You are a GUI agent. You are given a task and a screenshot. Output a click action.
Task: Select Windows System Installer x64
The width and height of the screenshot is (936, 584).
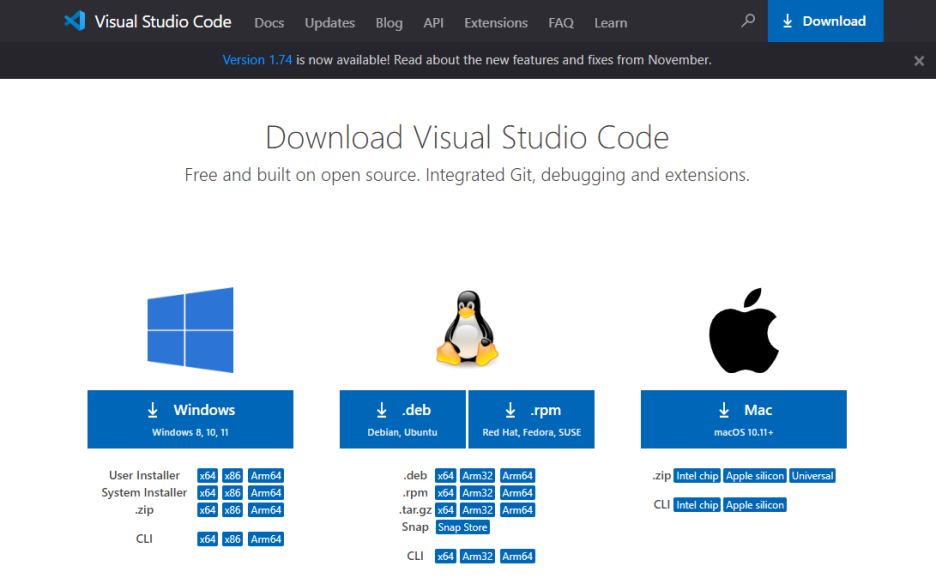207,493
